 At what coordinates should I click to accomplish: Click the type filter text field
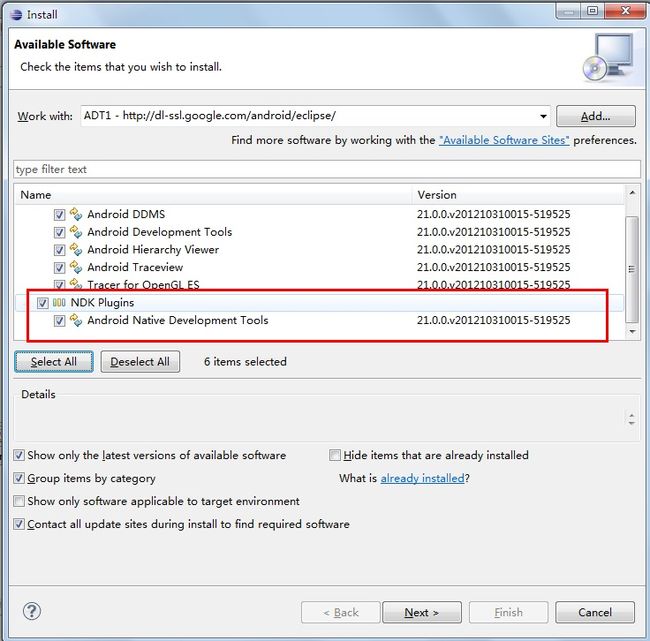pos(327,169)
